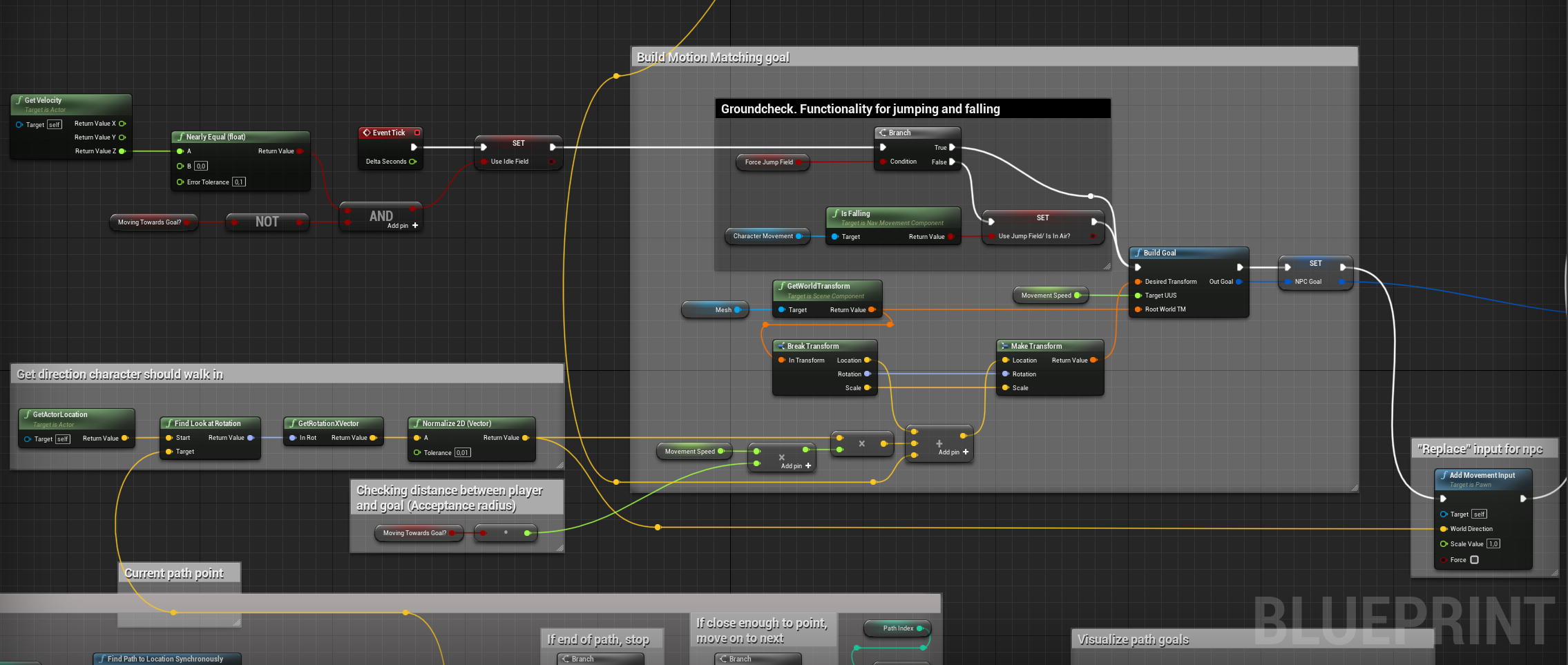The height and width of the screenshot is (665, 1568).
Task: Select the Force Jump Field variable node
Action: (x=772, y=162)
